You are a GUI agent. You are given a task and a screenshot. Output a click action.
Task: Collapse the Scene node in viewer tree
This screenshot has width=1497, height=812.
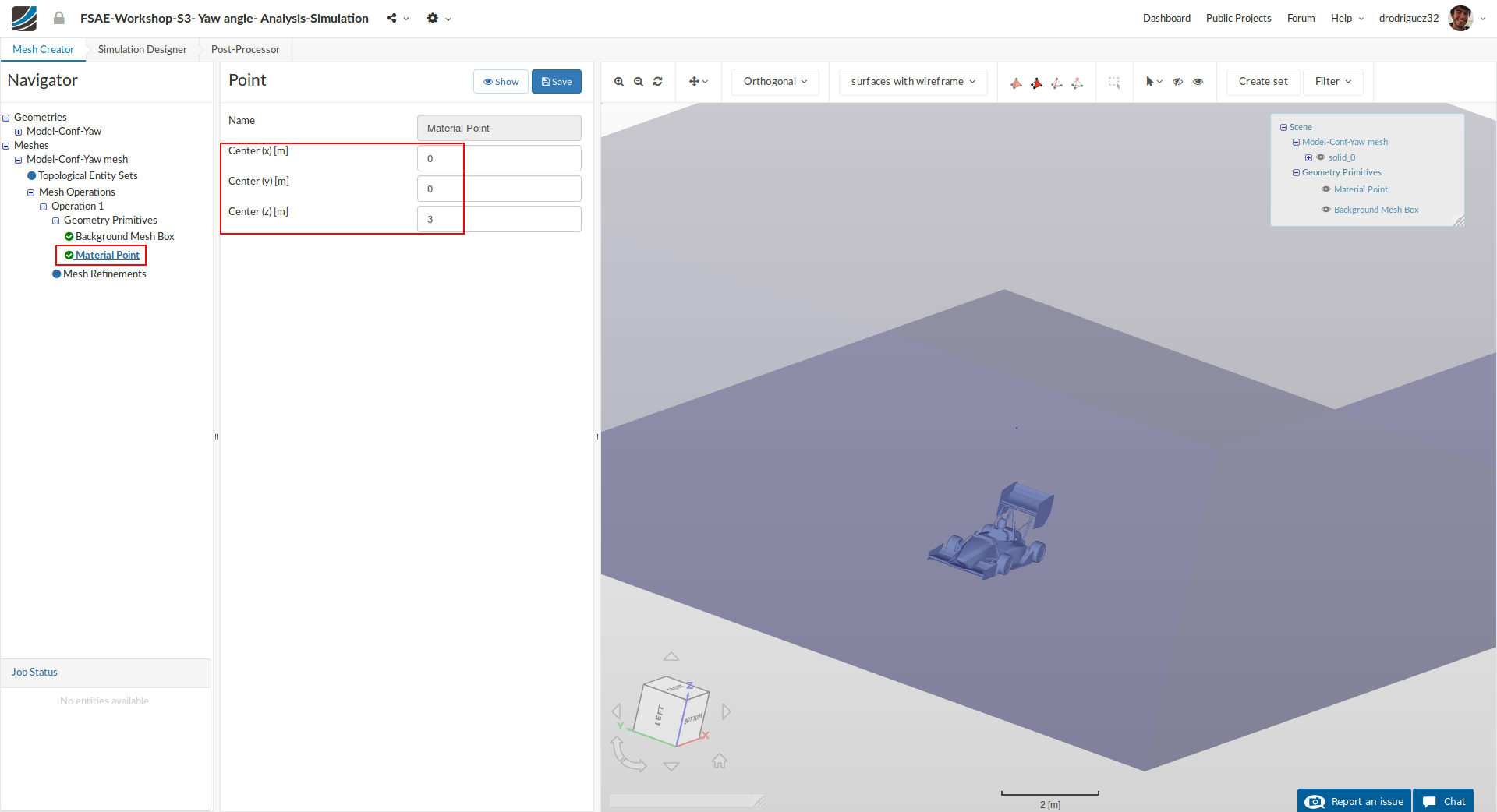point(1284,127)
